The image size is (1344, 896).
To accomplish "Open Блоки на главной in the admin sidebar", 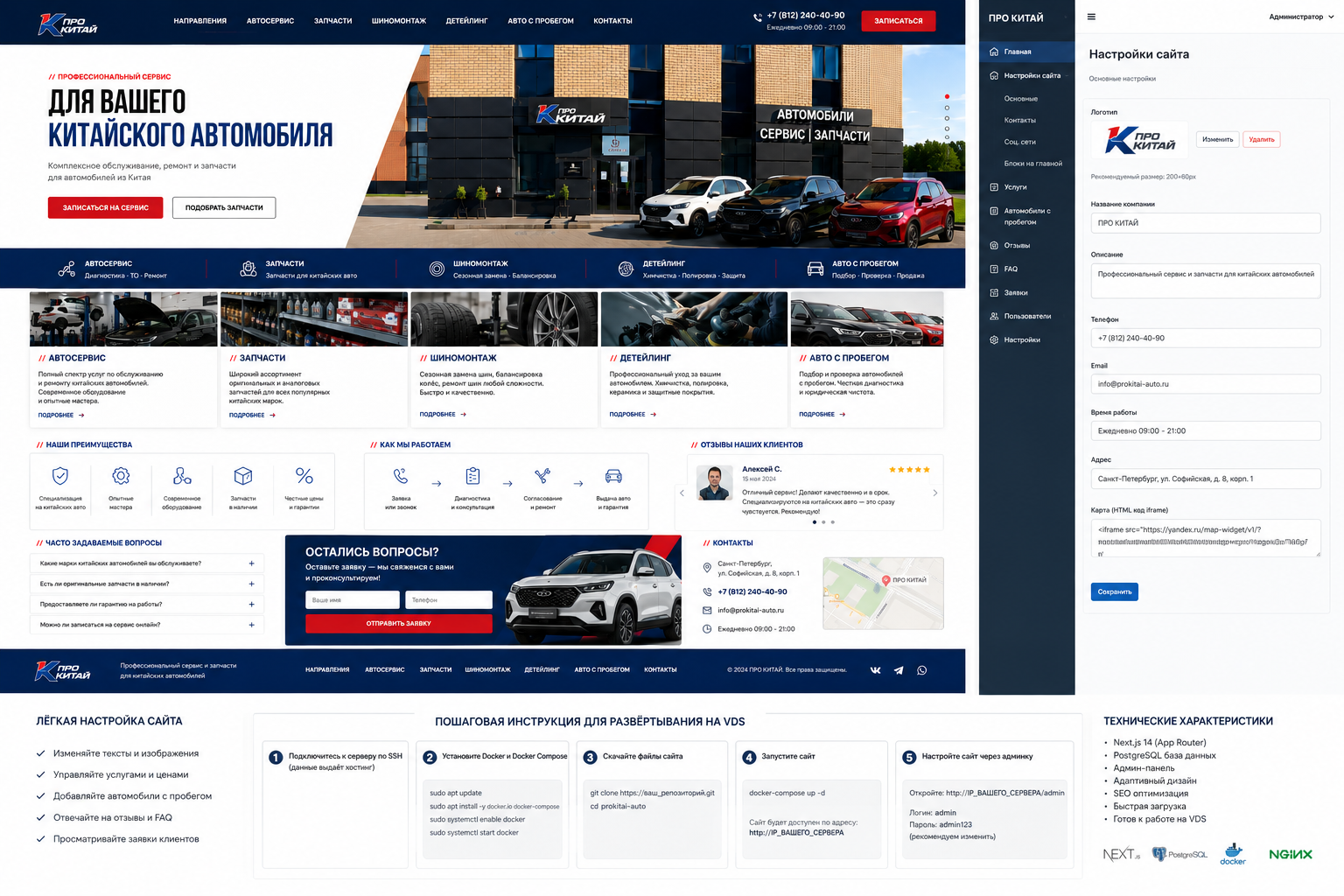I will pyautogui.click(x=1033, y=164).
